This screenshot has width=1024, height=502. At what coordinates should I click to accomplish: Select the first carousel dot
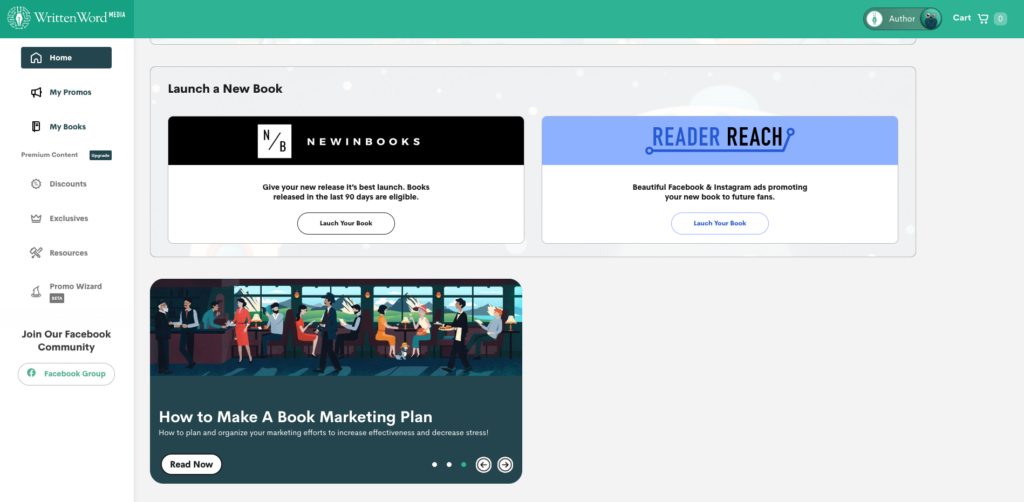pos(434,465)
